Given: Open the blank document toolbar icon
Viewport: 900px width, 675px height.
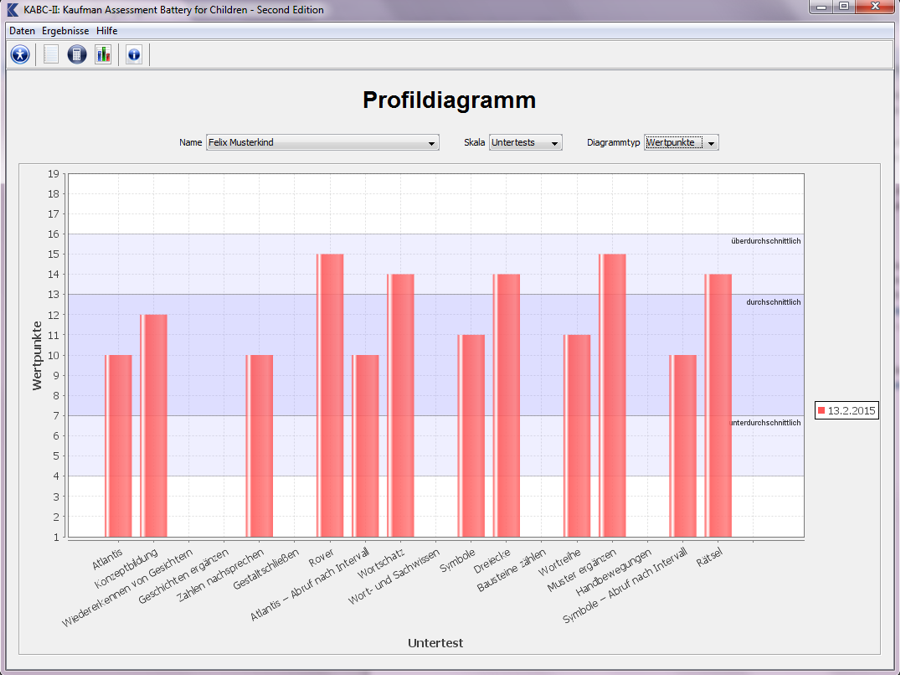Looking at the screenshot, I should pos(52,54).
